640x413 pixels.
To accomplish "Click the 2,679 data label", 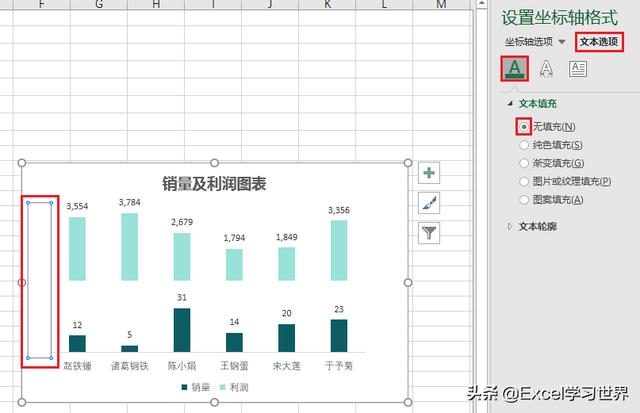I will 182,222.
